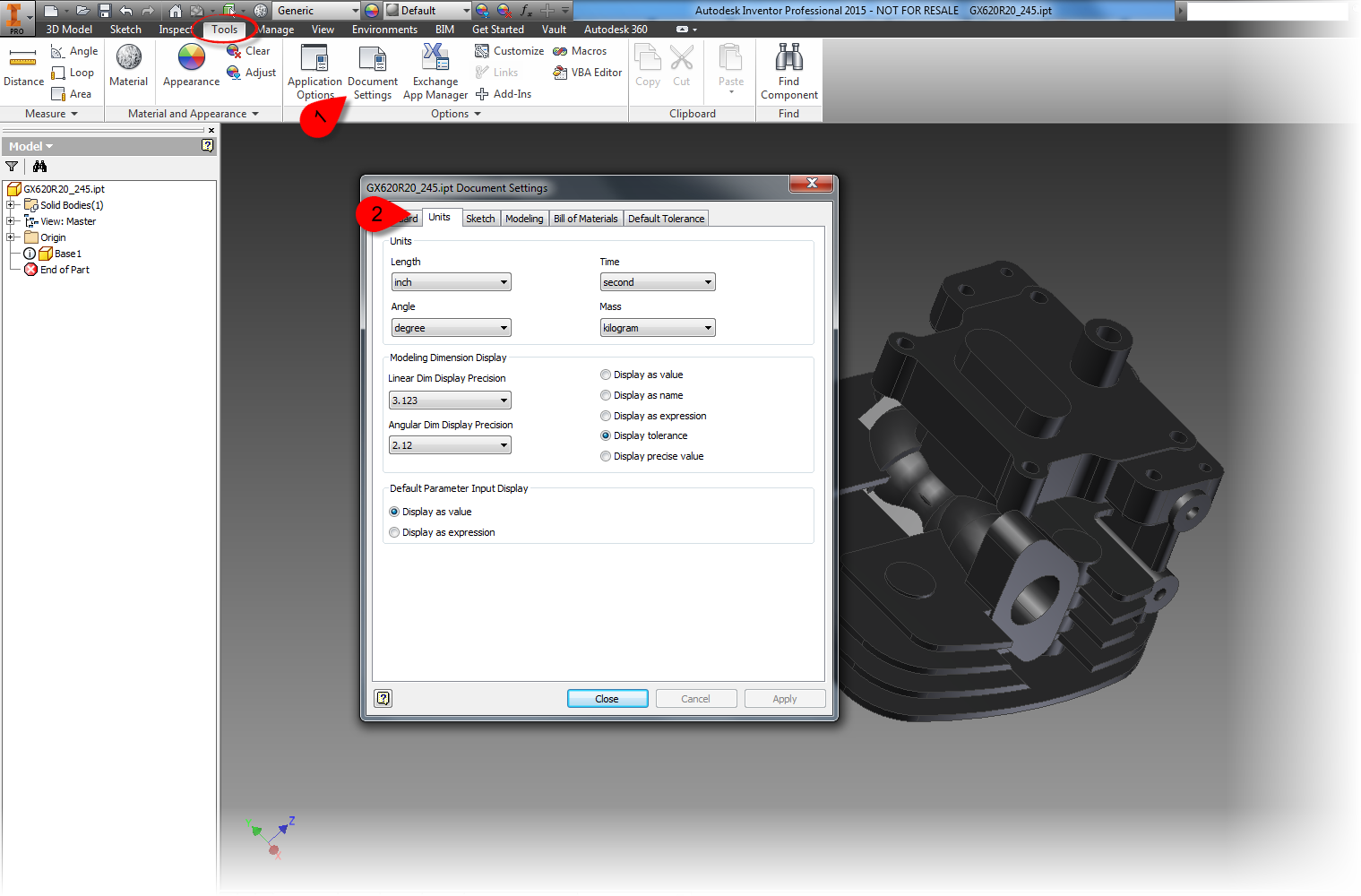Switch to Default Tolerance tab

click(x=666, y=219)
